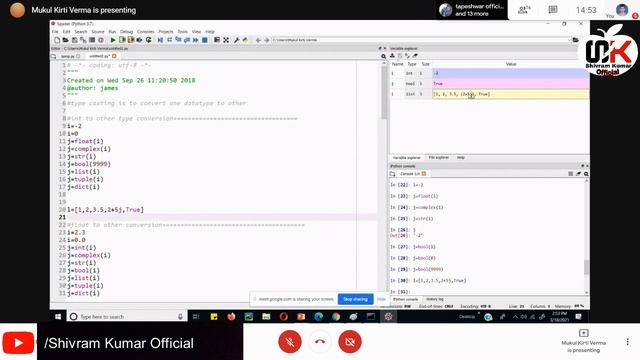This screenshot has width=640, height=360.
Task: Open the Meet chat icon
Action: pyautogui.click(x=553, y=10)
